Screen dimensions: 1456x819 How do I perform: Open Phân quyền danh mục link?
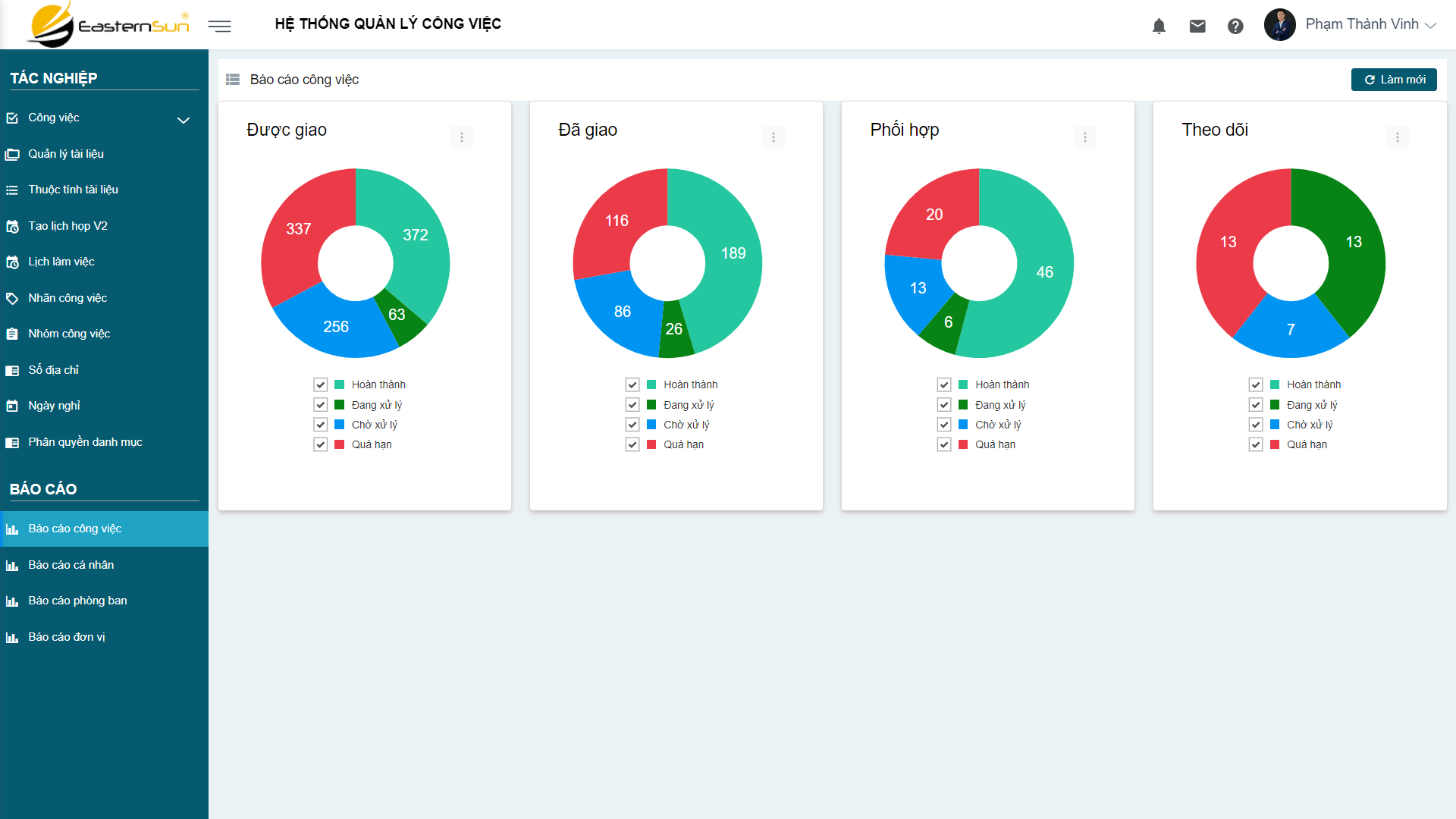point(85,442)
